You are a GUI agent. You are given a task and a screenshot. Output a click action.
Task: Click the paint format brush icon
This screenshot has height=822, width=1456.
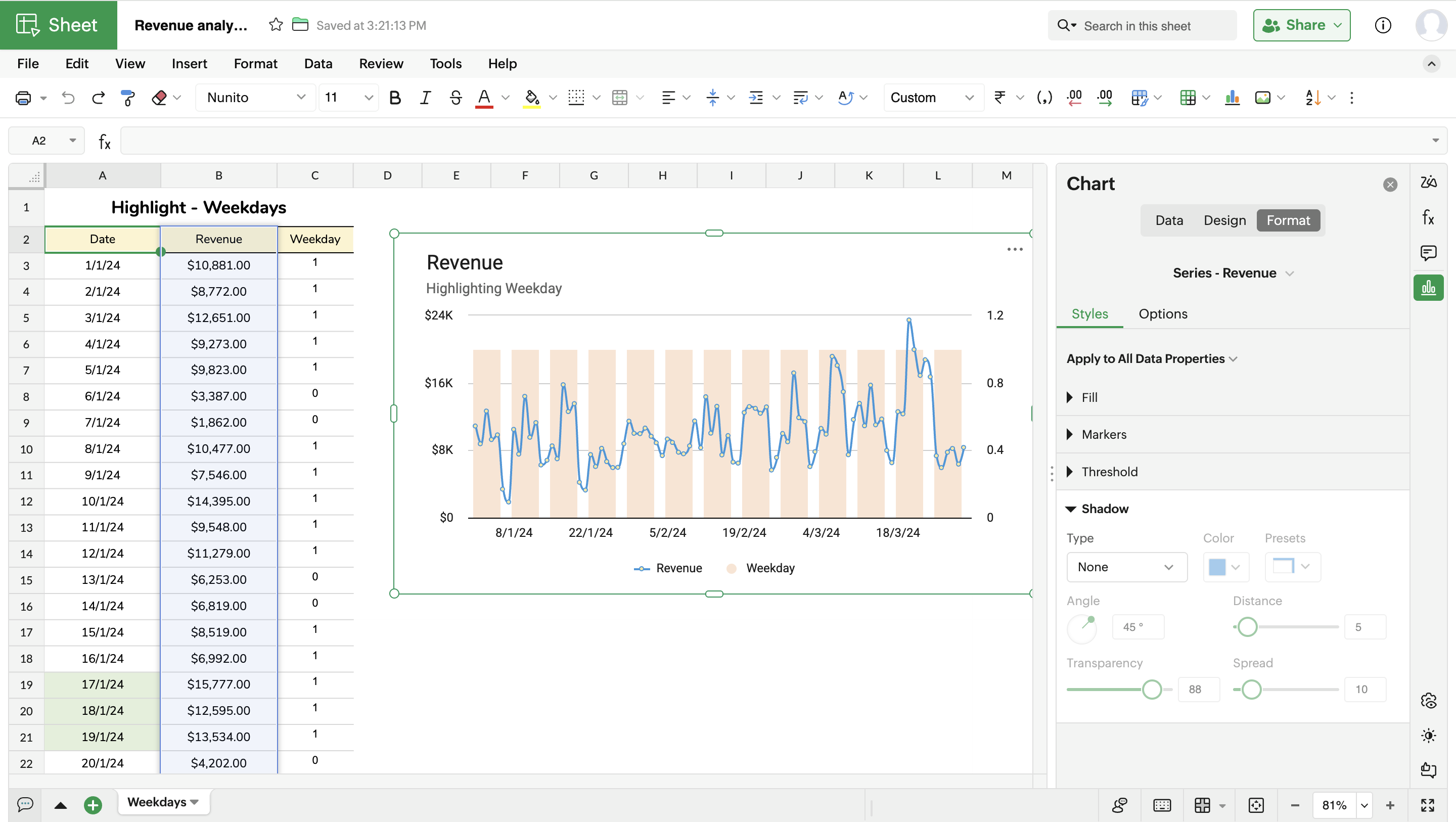(128, 98)
